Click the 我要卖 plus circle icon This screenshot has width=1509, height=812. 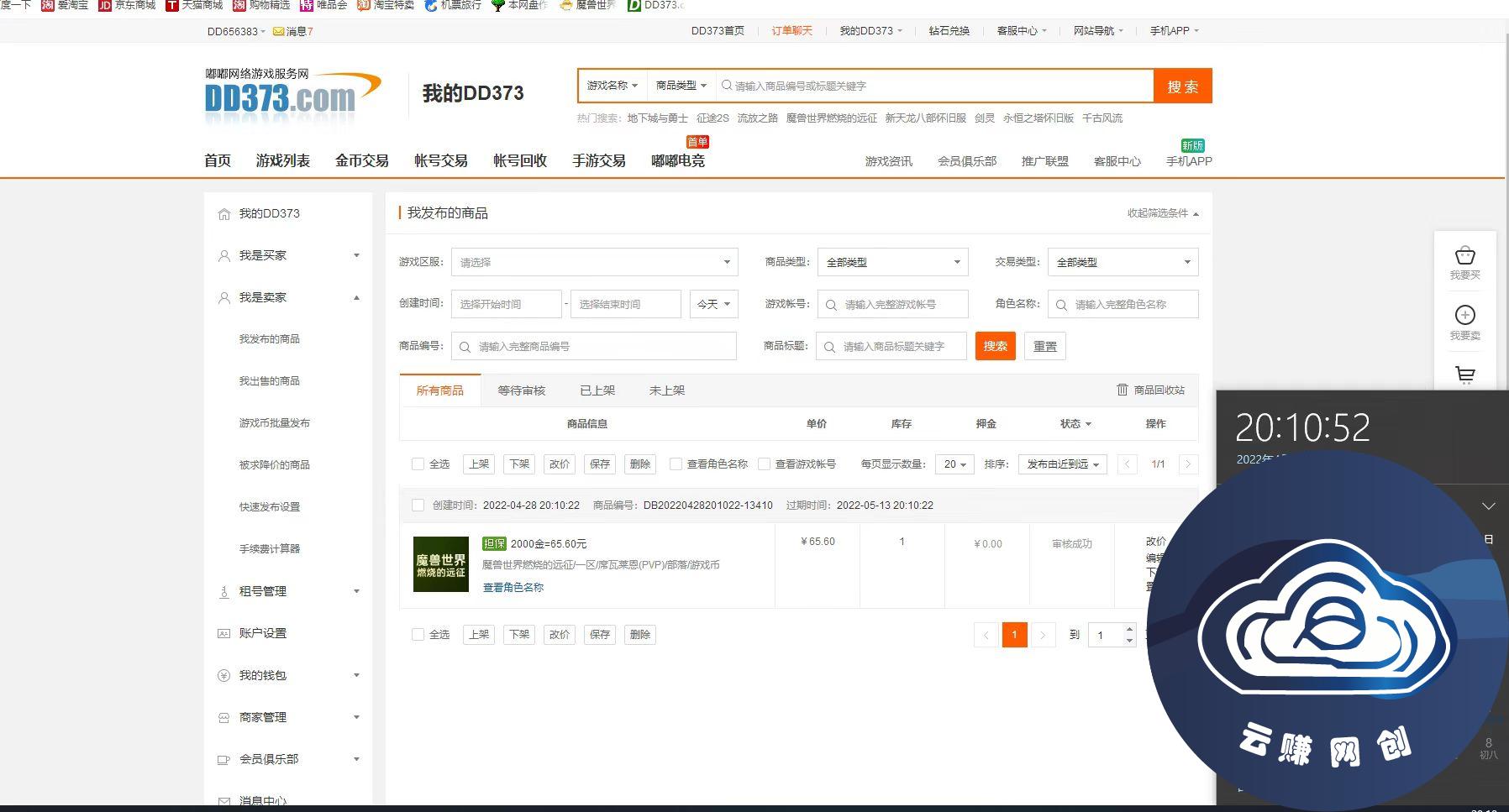pos(1464,315)
